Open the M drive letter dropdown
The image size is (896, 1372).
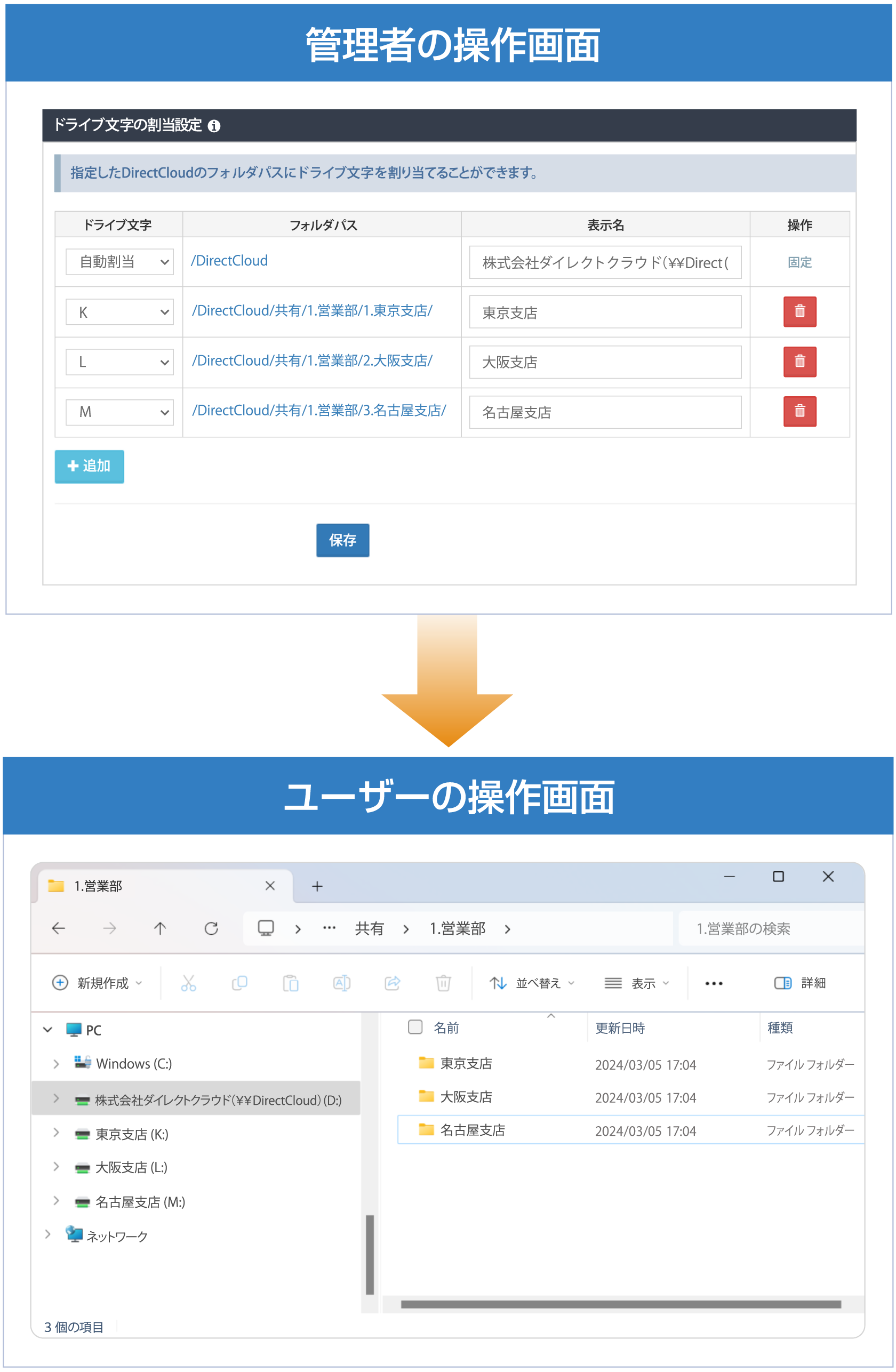point(119,412)
